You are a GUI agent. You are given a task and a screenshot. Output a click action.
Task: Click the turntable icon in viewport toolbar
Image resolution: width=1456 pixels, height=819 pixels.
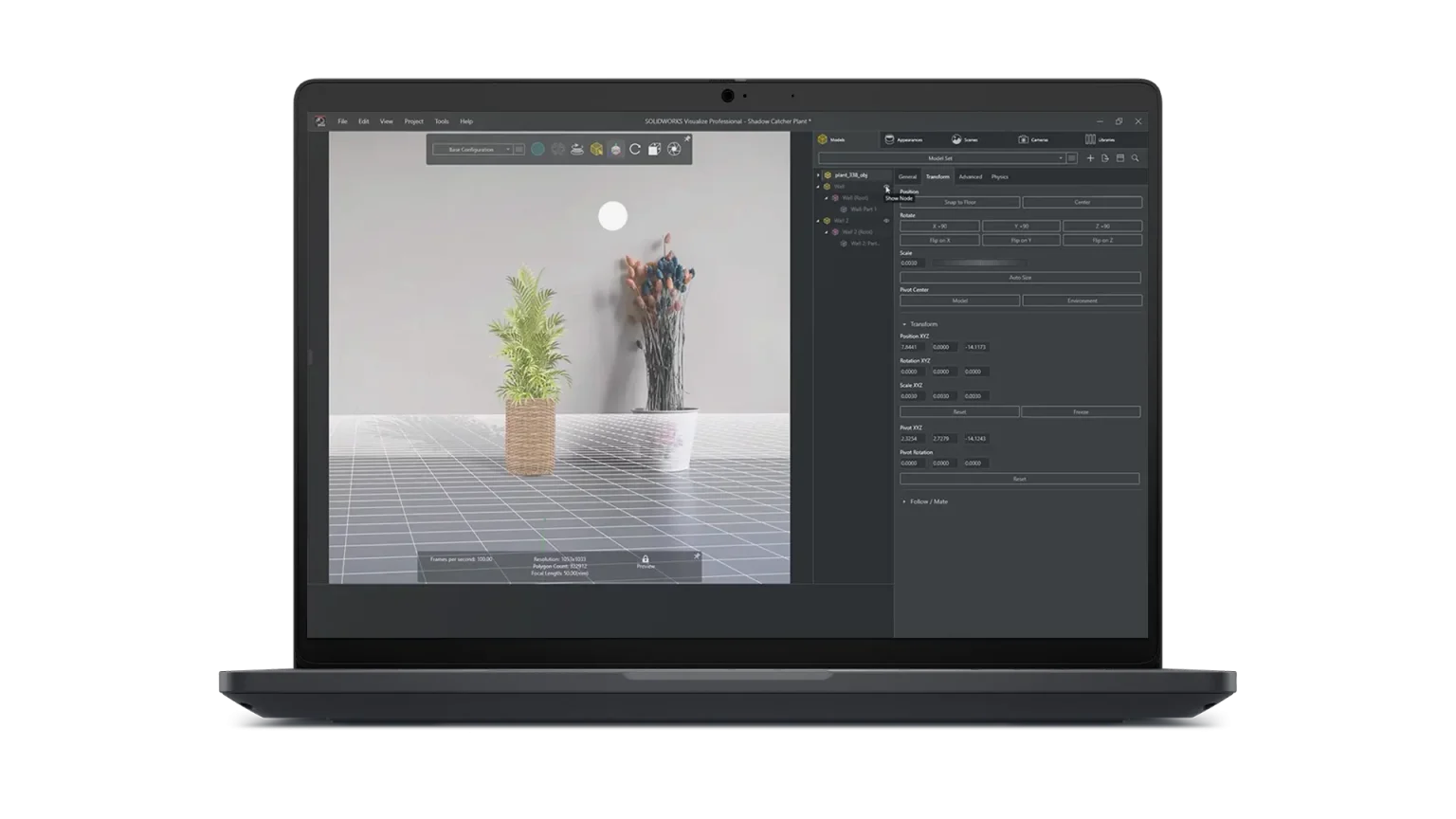pos(576,150)
